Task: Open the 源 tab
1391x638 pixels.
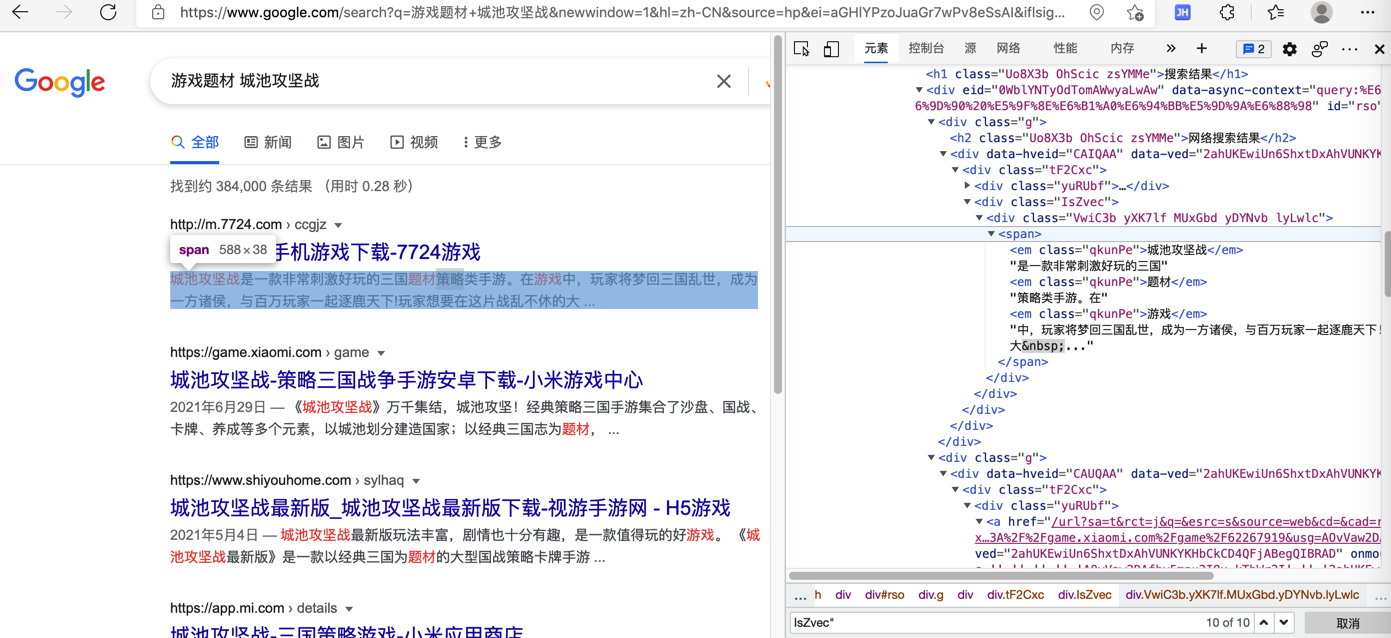Action: pyautogui.click(x=970, y=49)
